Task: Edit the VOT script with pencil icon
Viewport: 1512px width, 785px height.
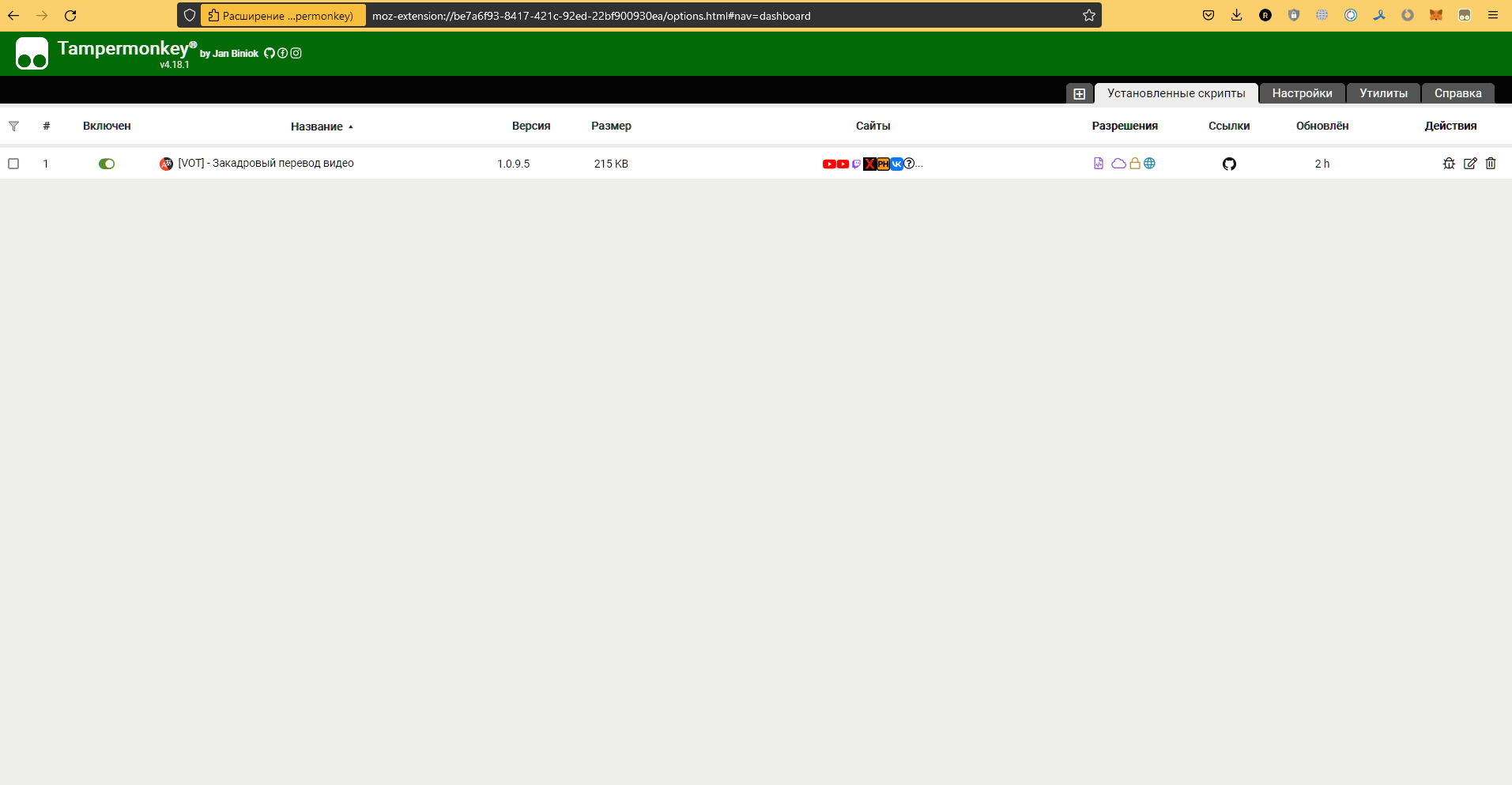Action: pos(1470,164)
